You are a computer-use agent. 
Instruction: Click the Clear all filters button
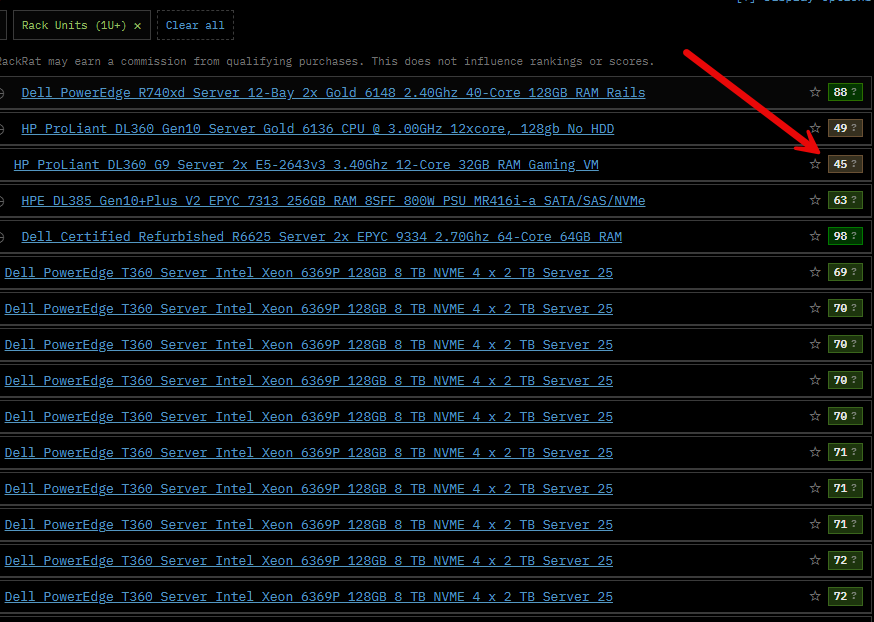195,25
